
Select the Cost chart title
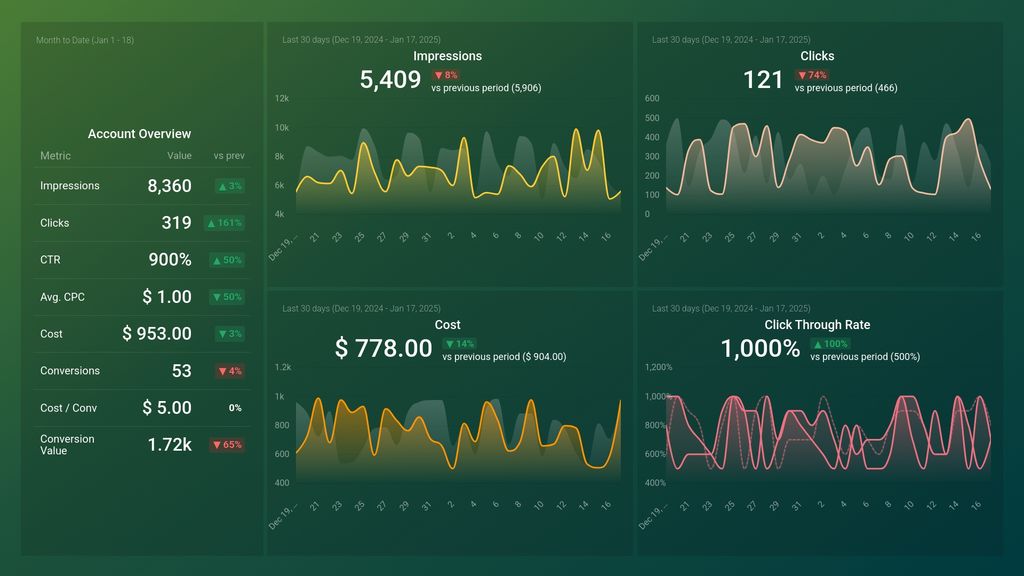(447, 325)
